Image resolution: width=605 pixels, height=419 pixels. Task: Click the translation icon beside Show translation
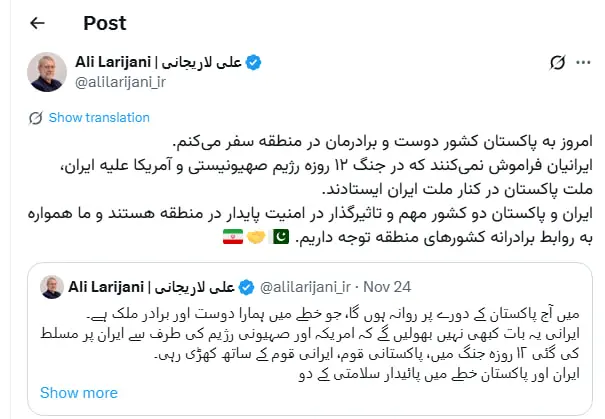36,118
